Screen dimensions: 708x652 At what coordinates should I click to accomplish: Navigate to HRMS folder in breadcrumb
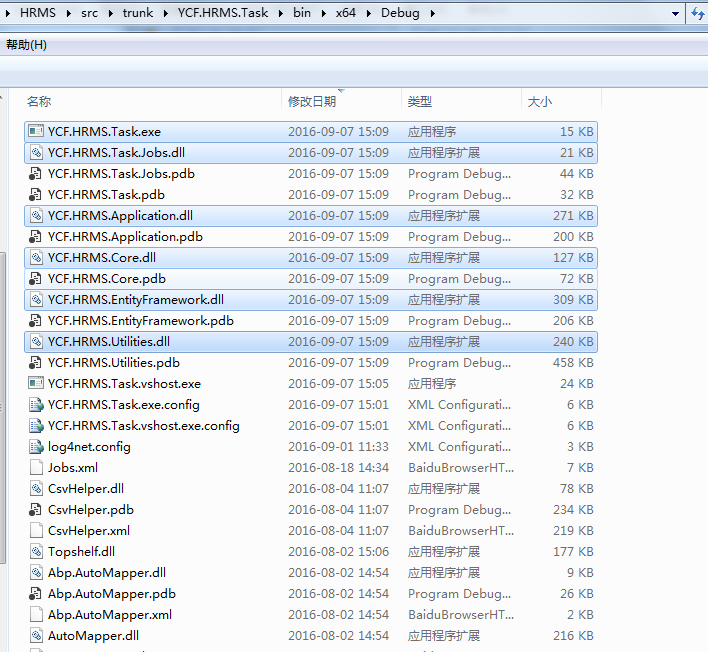(38, 13)
